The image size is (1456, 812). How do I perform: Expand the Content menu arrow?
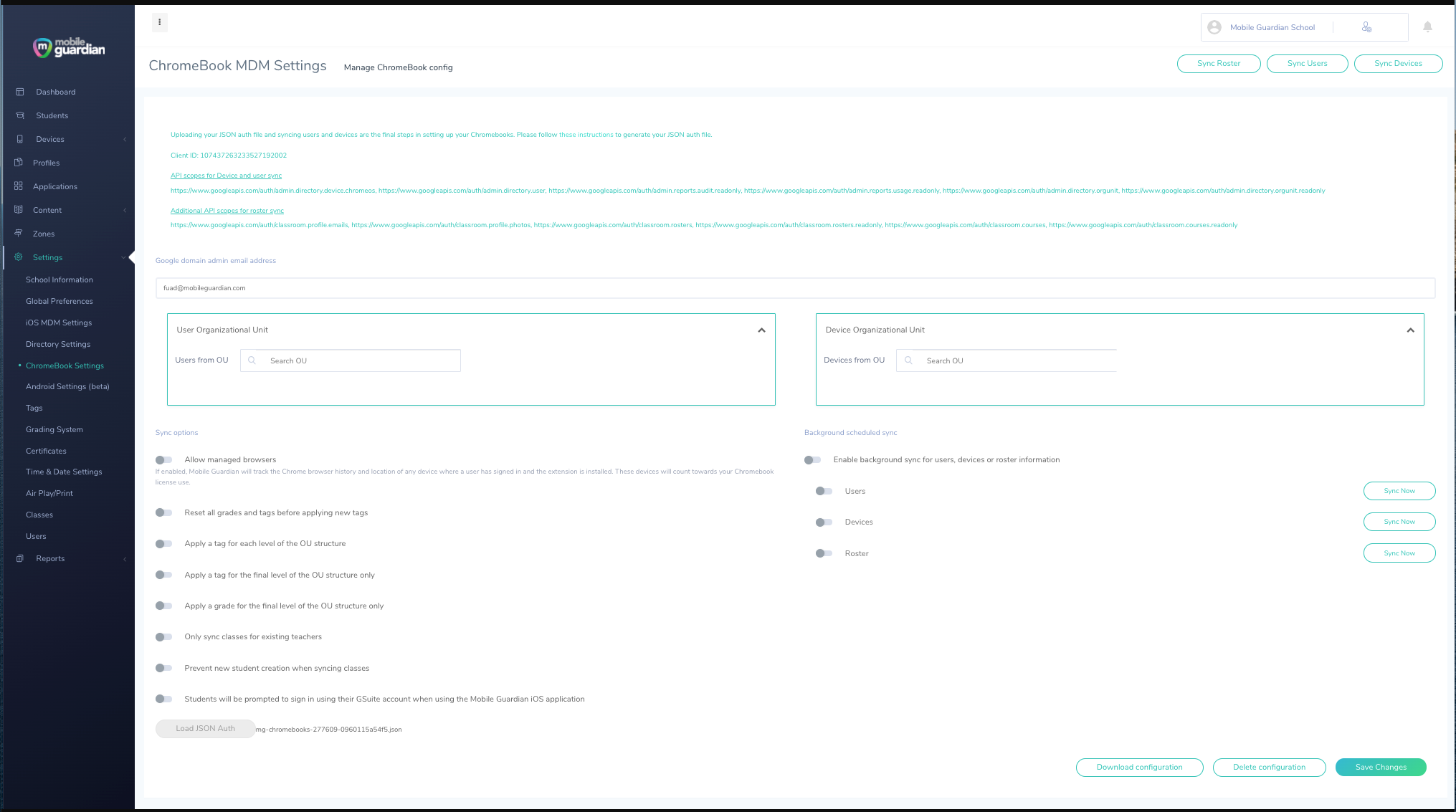125,210
